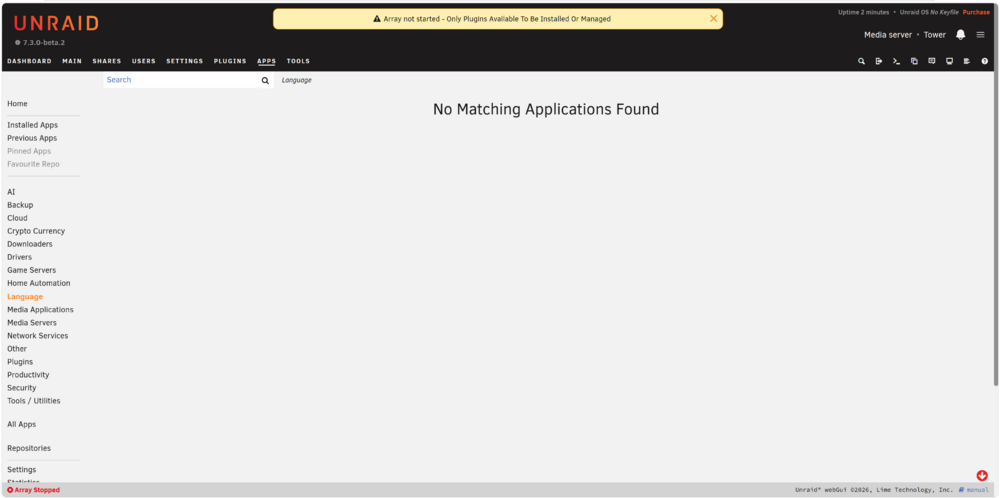The image size is (1000, 498).
Task: Open the file manager icon
Action: tap(914, 61)
